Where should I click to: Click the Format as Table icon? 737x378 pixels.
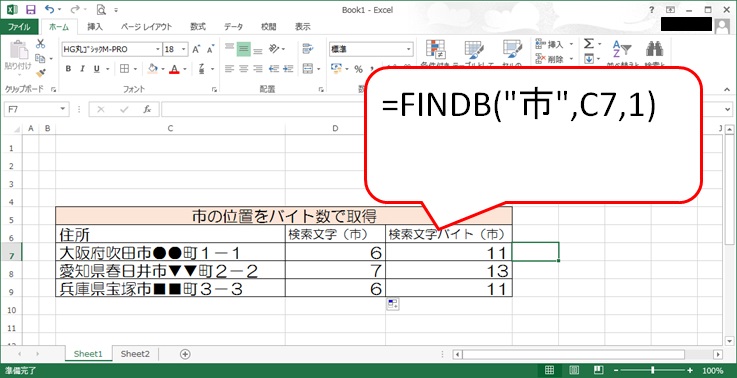474,49
